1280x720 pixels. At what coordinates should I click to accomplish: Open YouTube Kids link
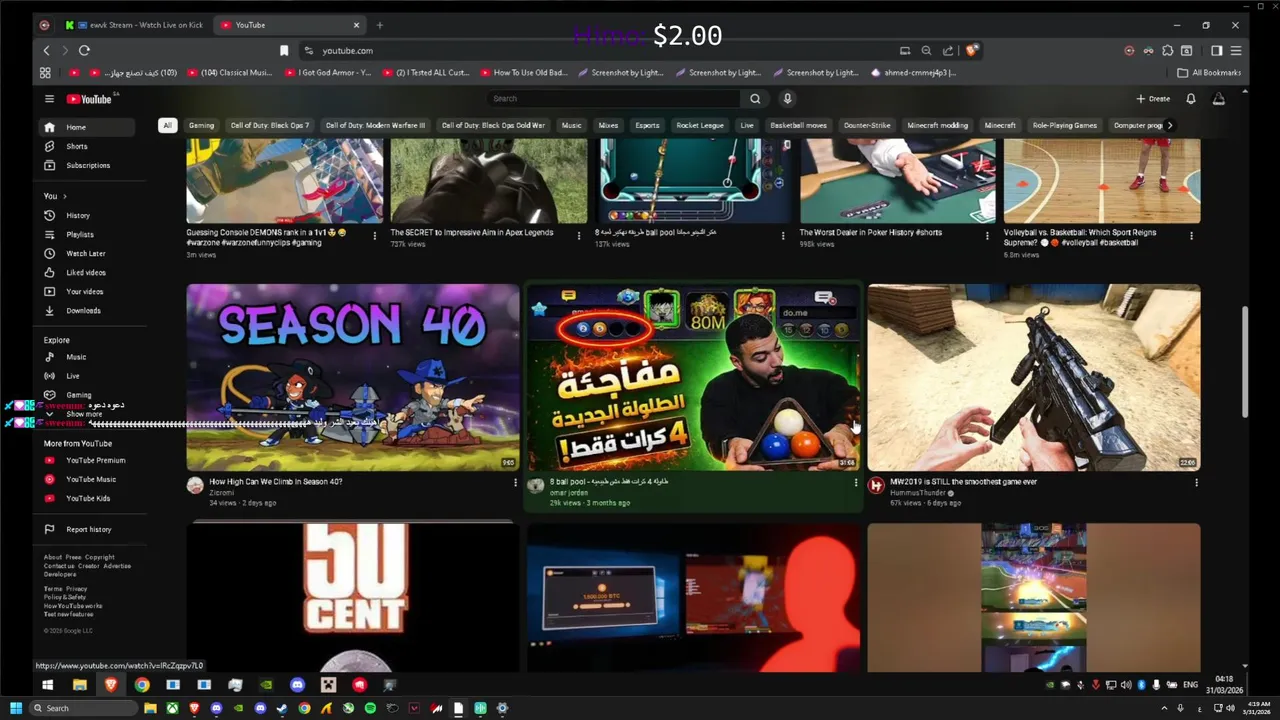coord(87,498)
